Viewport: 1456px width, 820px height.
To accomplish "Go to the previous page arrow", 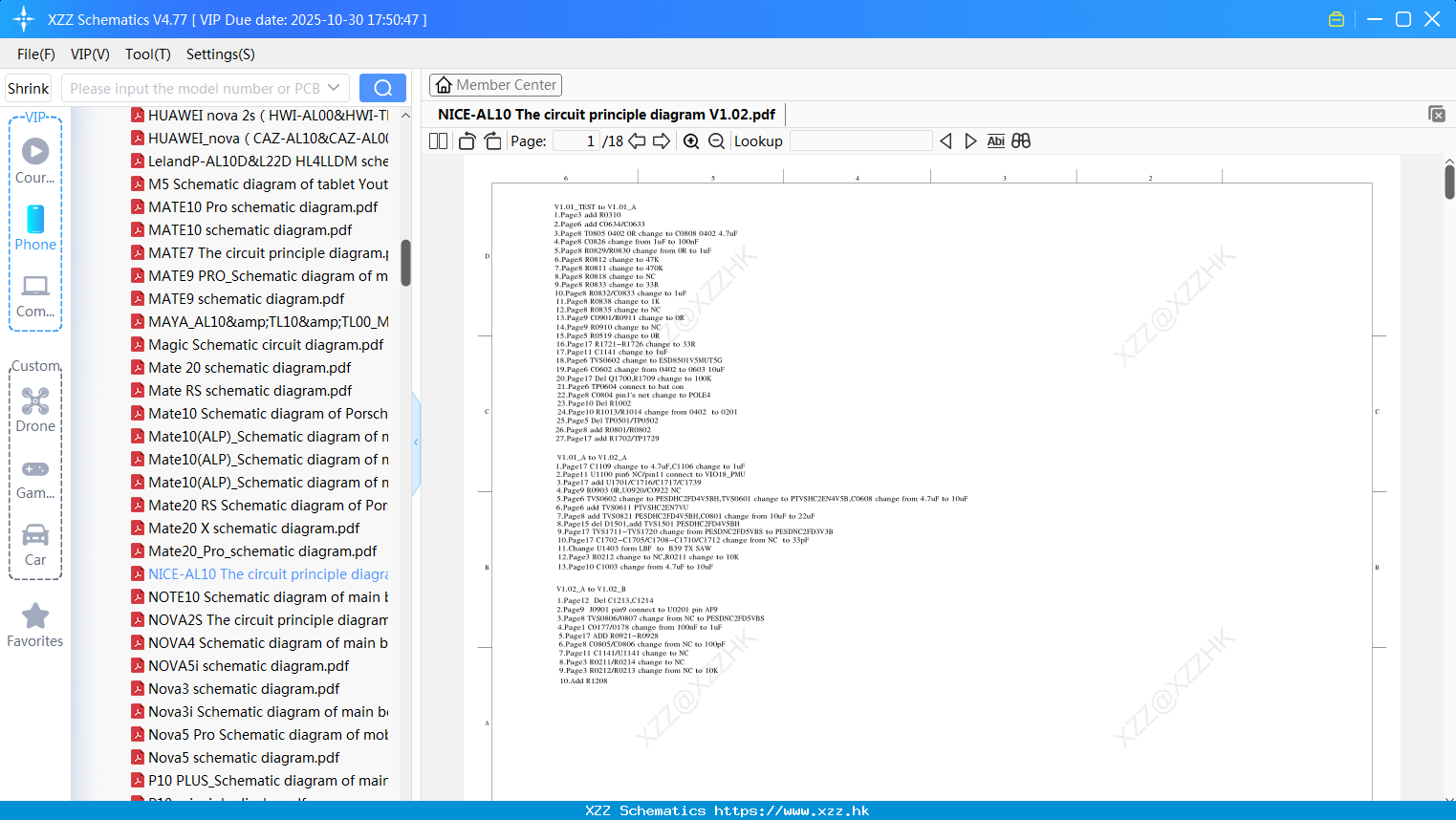I will click(637, 141).
